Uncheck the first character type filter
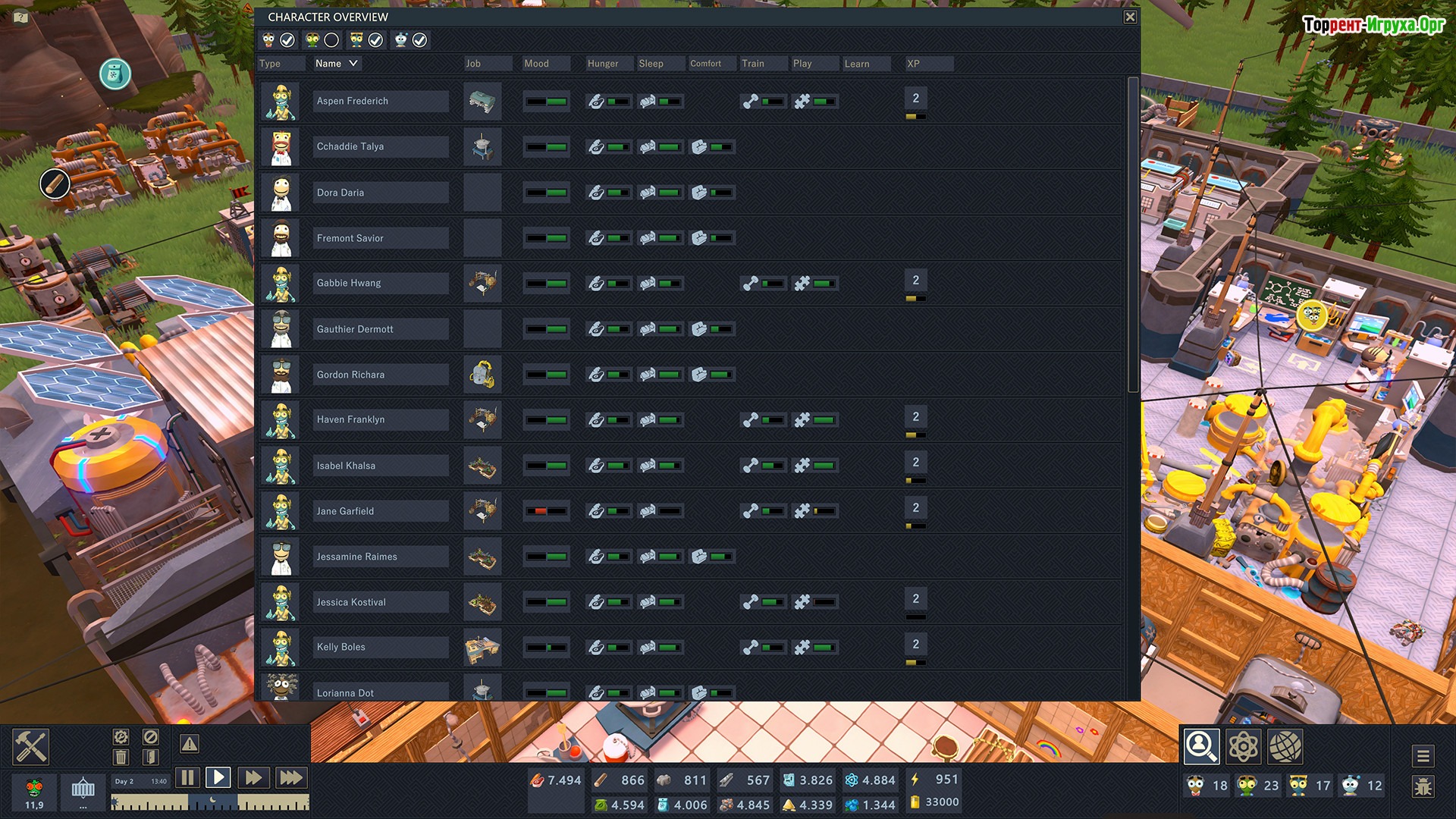 287,40
